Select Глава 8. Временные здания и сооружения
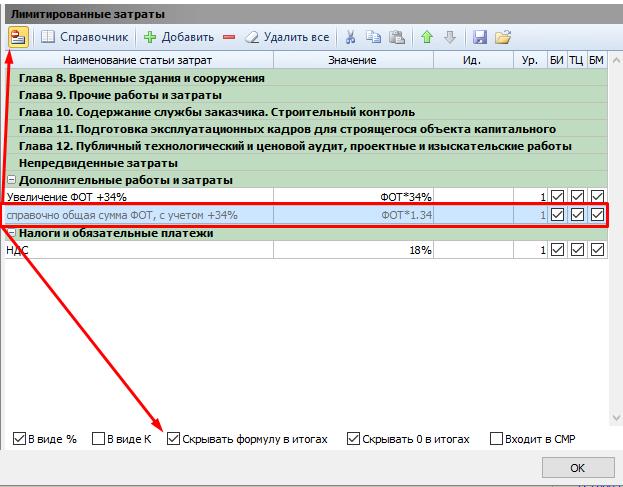Screen dimensions: 623x487 pyautogui.click(x=306, y=78)
